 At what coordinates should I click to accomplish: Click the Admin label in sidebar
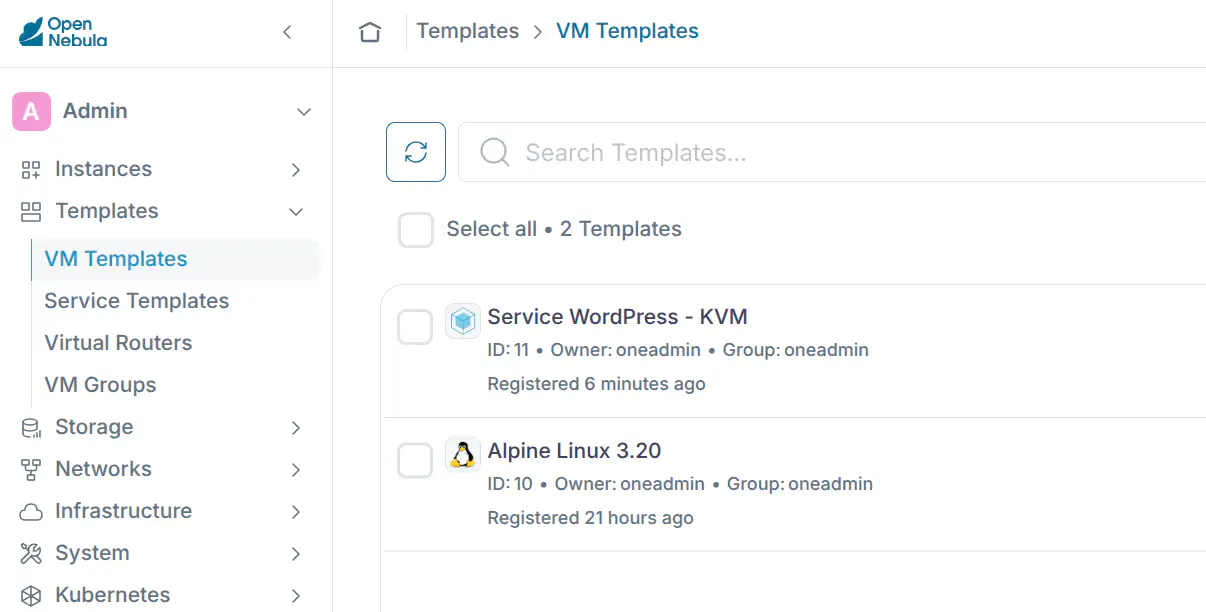click(95, 111)
